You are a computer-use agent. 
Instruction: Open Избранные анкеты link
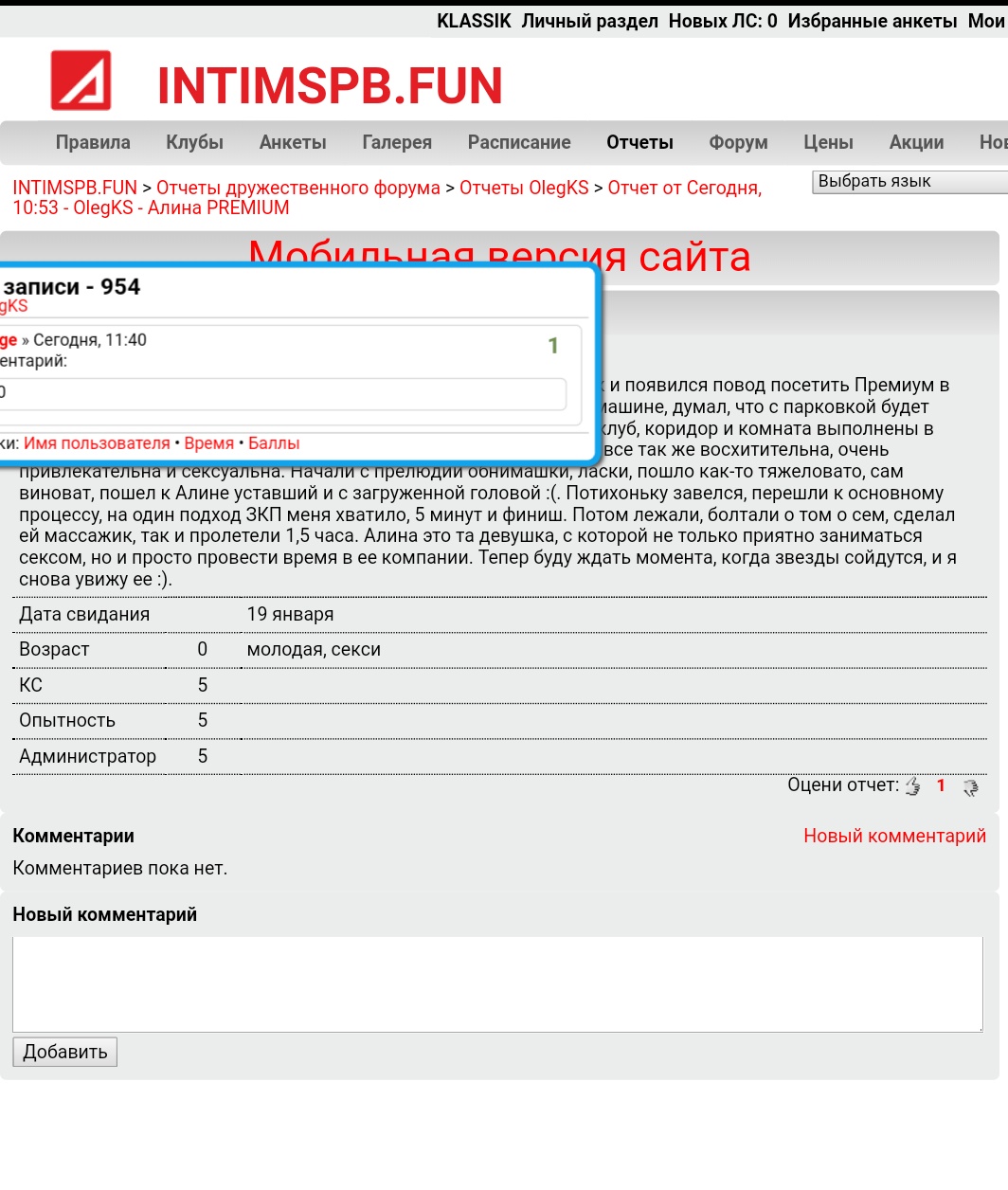click(x=872, y=21)
